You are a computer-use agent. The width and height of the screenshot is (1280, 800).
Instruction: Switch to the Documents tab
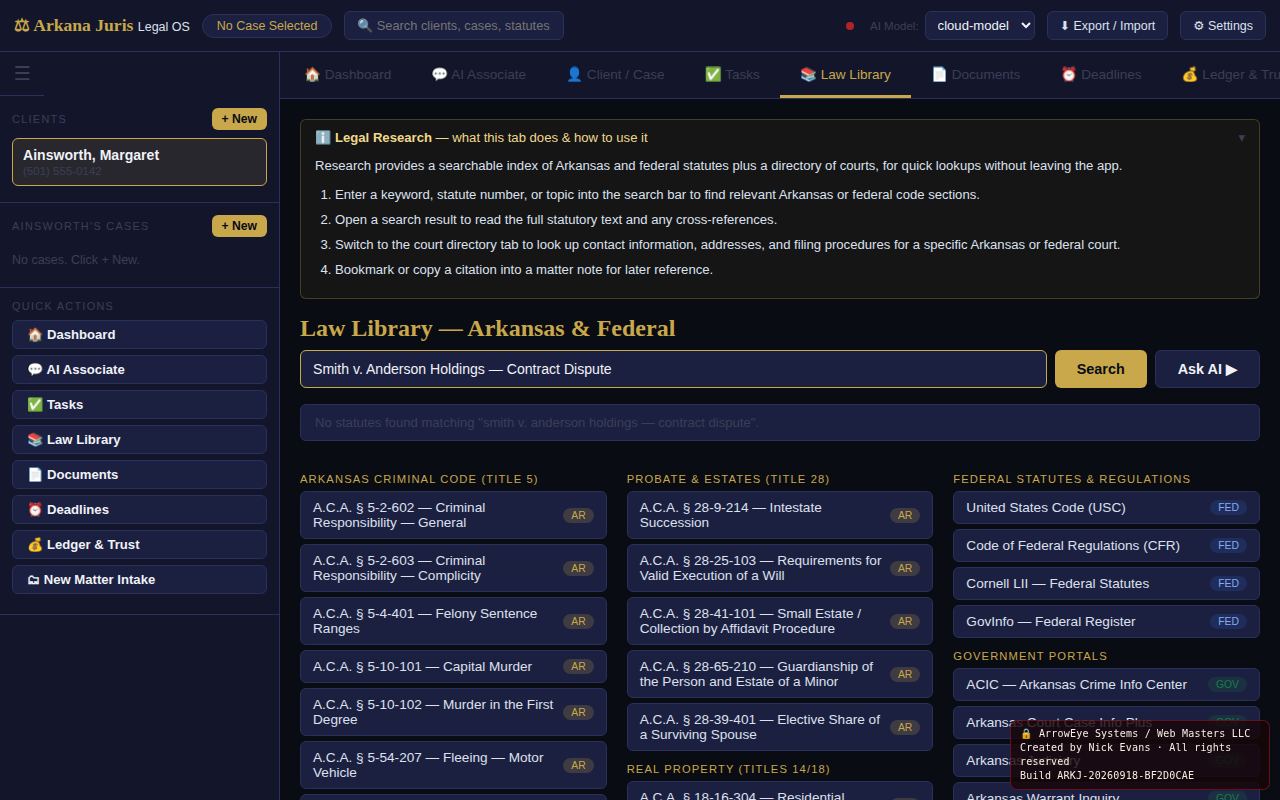click(975, 74)
